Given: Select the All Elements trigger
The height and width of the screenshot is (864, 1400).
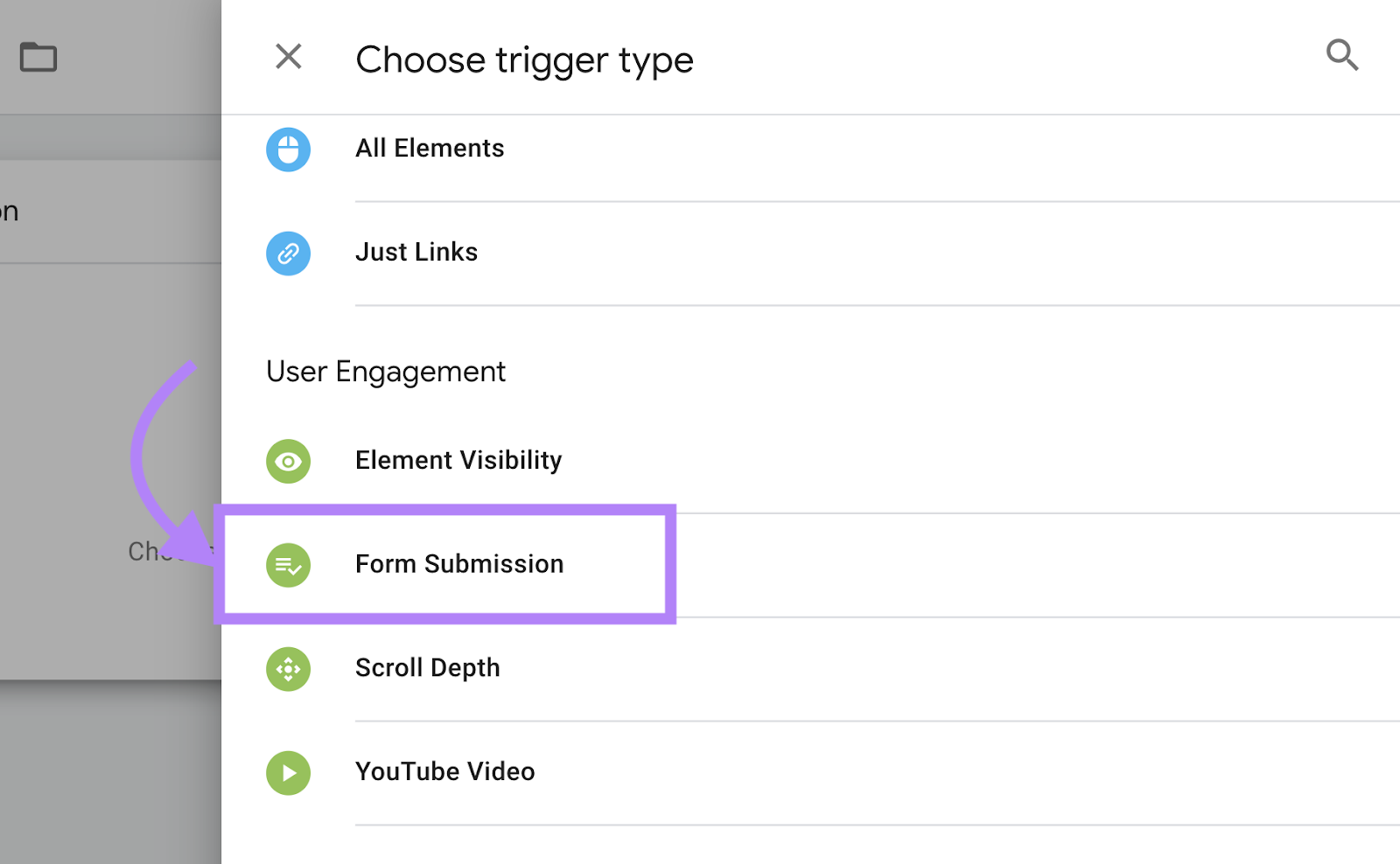Looking at the screenshot, I should 429,149.
